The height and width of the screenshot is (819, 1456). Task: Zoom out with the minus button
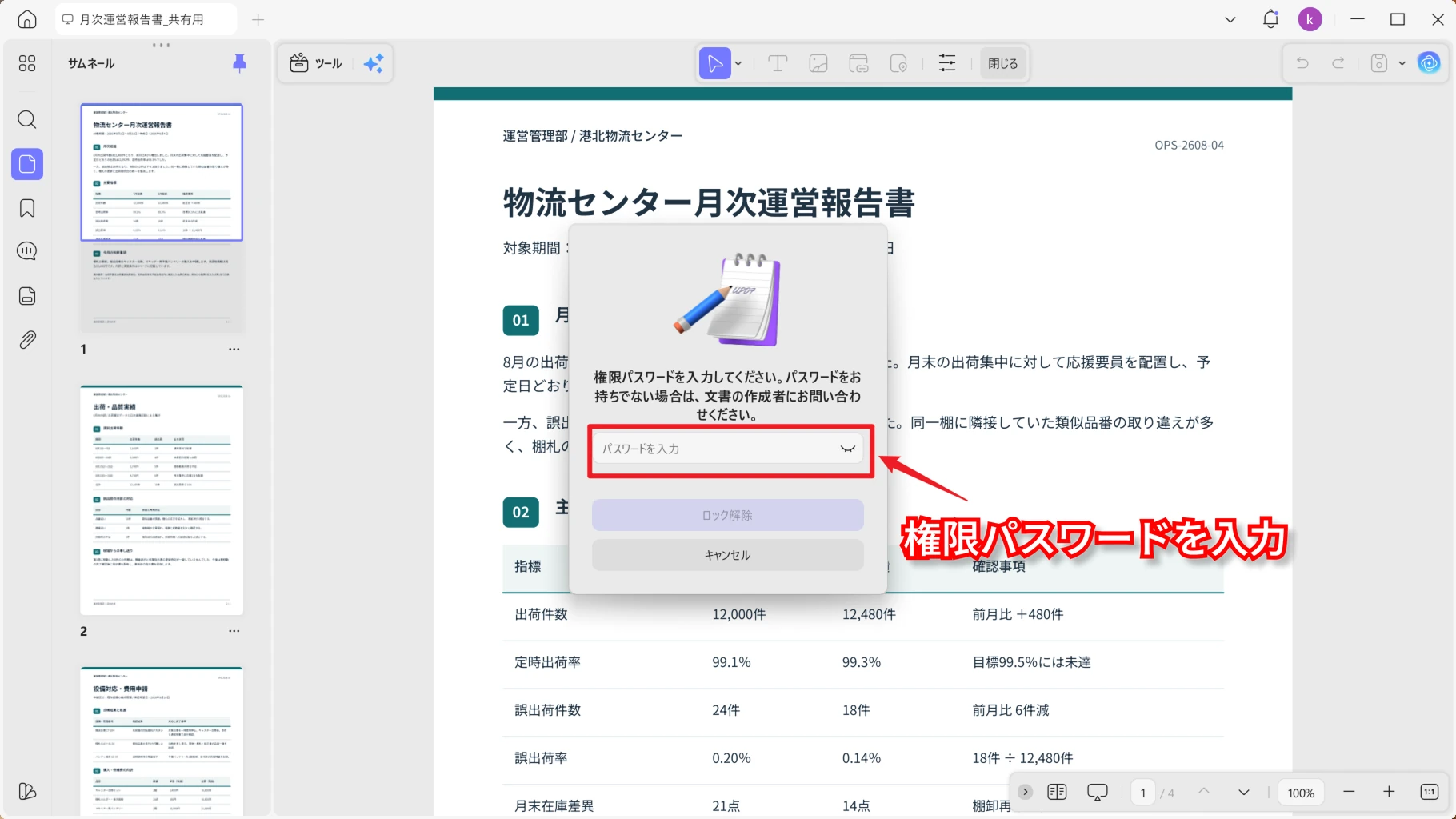point(1349,792)
